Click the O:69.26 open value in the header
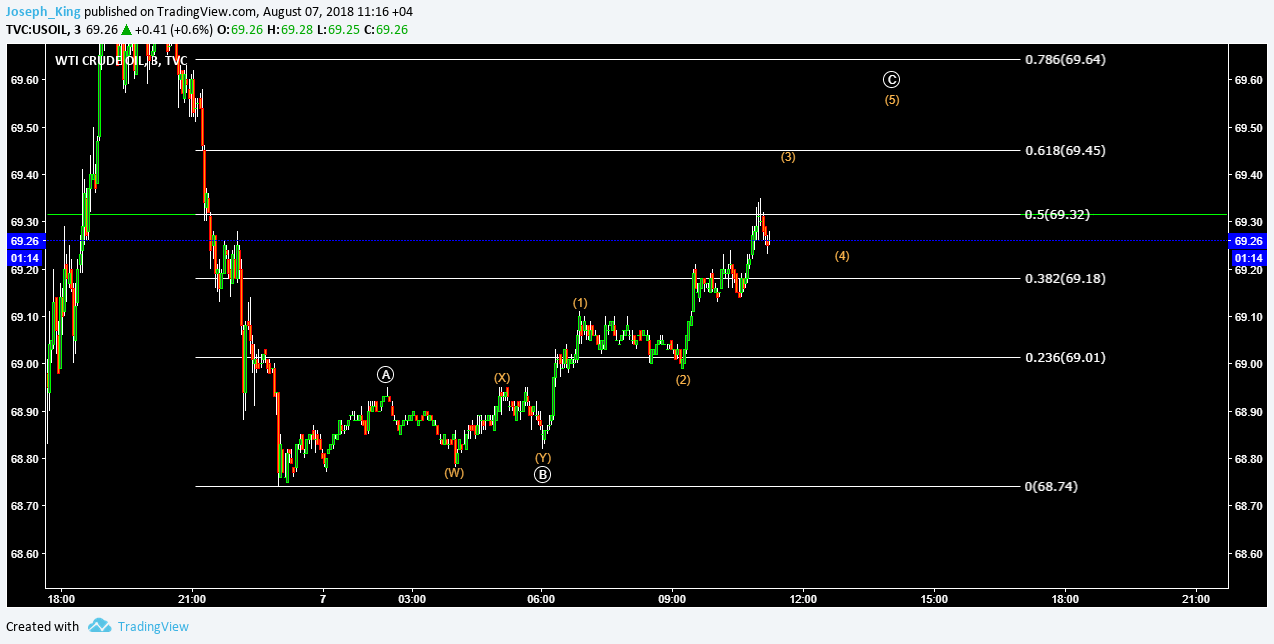The height and width of the screenshot is (644, 1274). point(240,29)
